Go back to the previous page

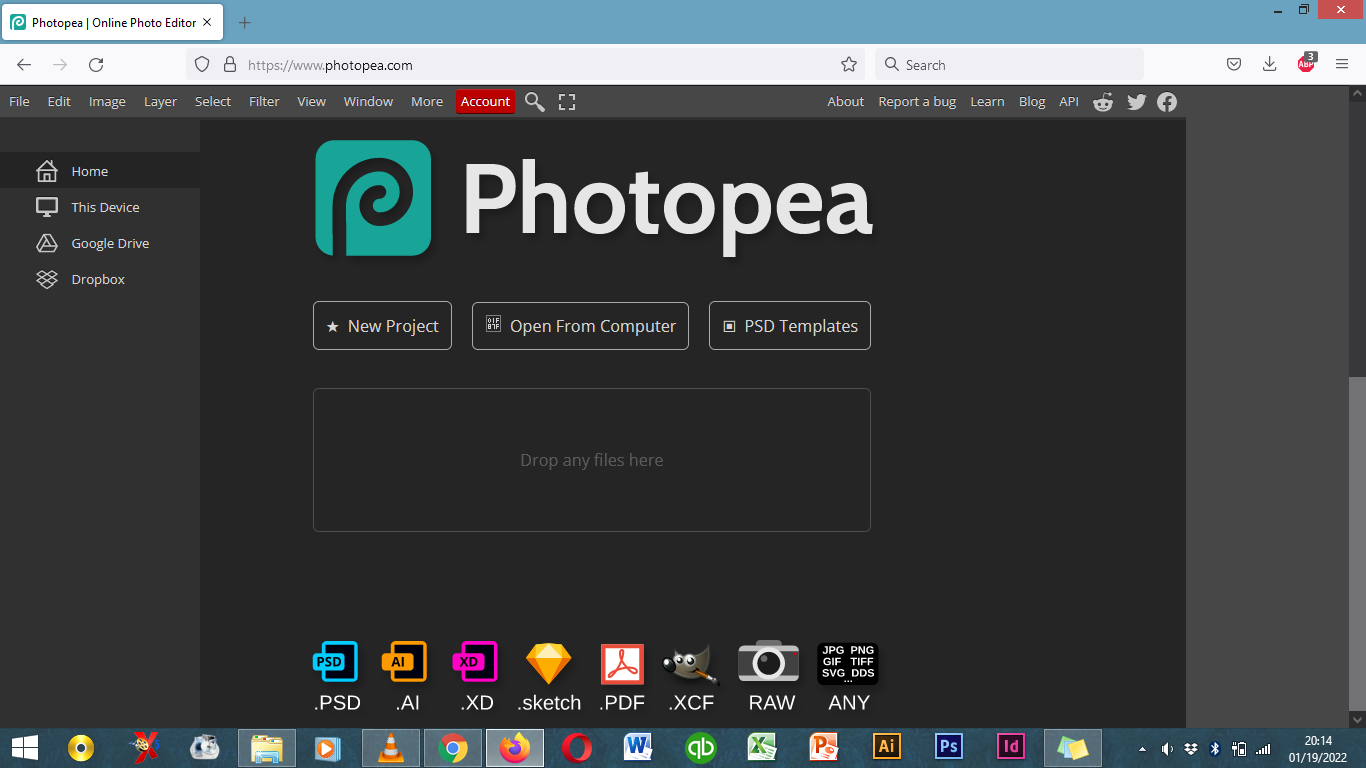point(24,65)
